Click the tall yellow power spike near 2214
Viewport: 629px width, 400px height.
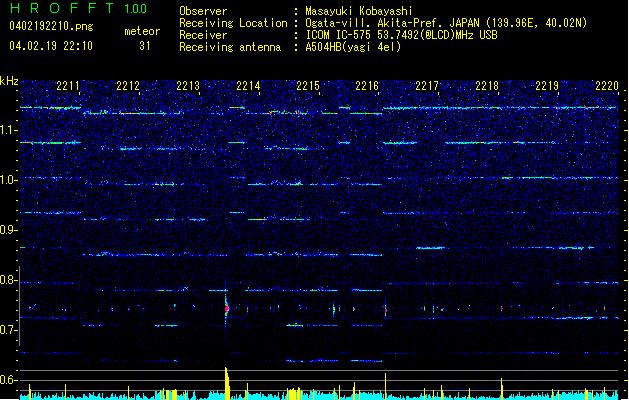pyautogui.click(x=227, y=383)
